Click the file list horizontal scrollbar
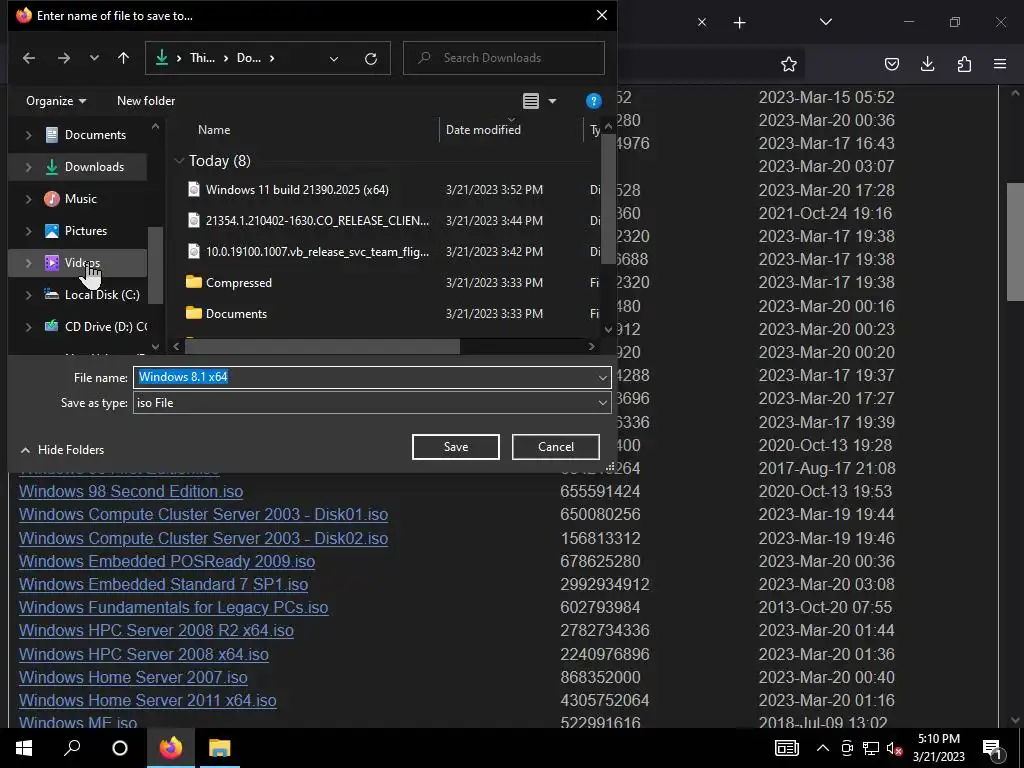This screenshot has width=1024, height=768. (x=323, y=346)
